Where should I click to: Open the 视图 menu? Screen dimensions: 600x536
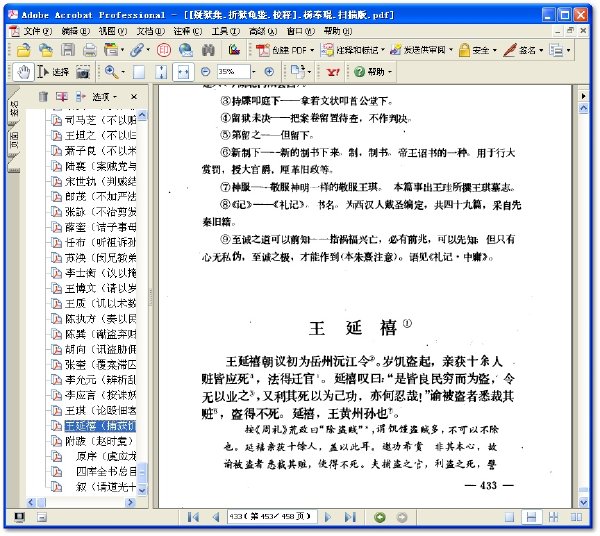tap(112, 31)
